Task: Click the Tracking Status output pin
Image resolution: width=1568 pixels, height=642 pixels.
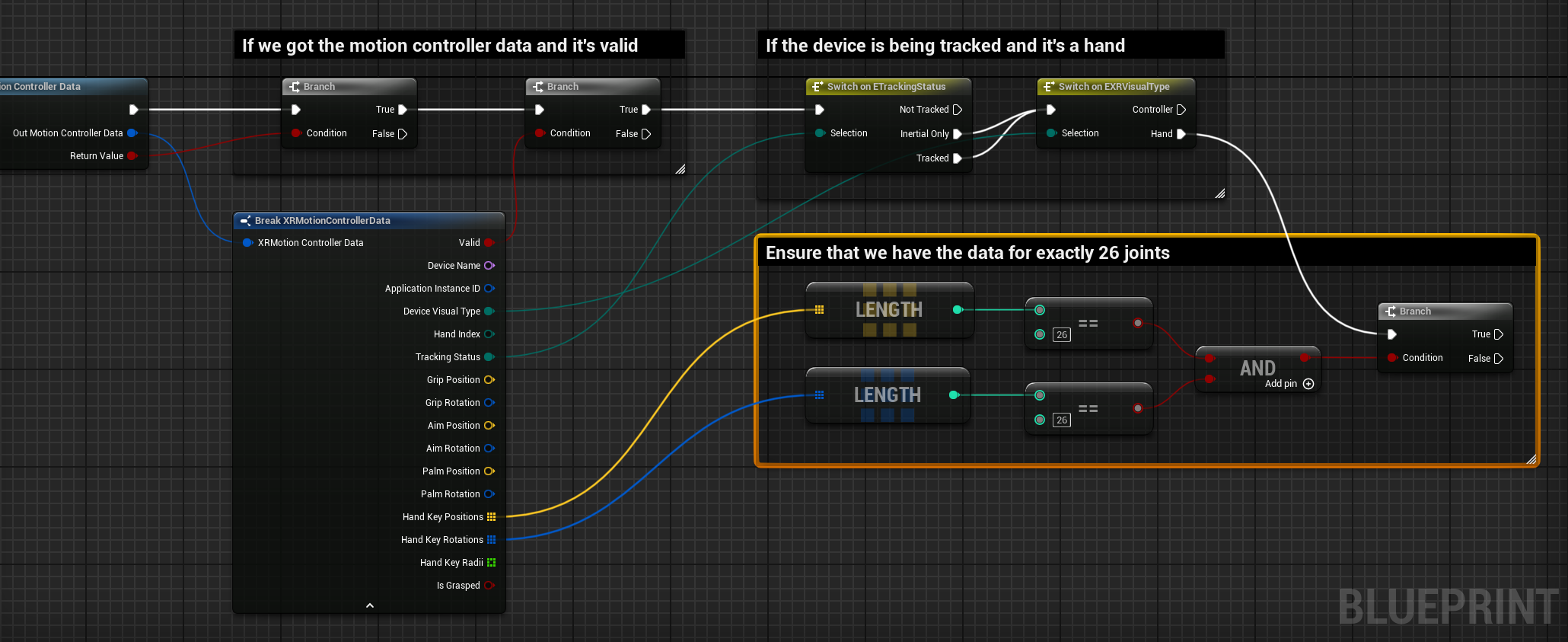Action: tap(489, 357)
